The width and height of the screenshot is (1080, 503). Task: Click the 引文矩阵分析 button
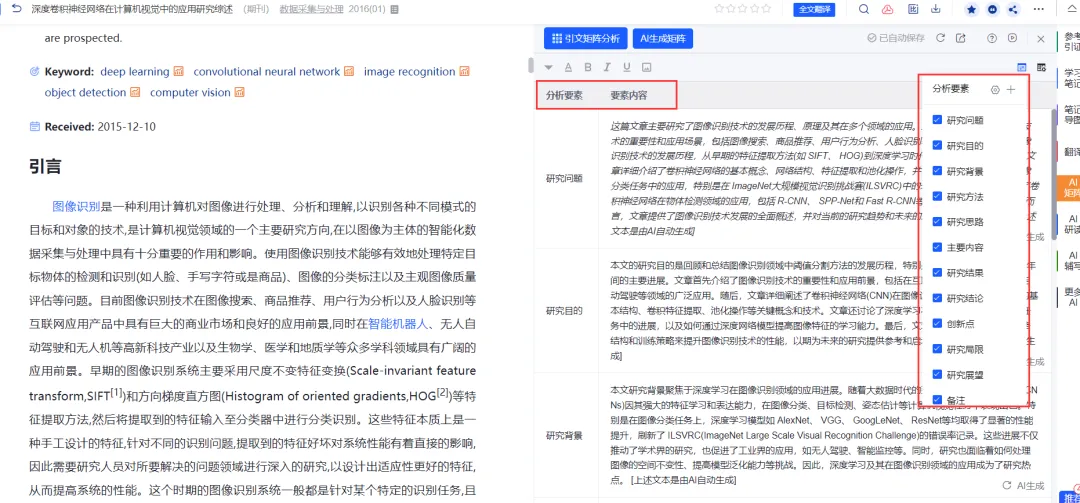point(585,39)
